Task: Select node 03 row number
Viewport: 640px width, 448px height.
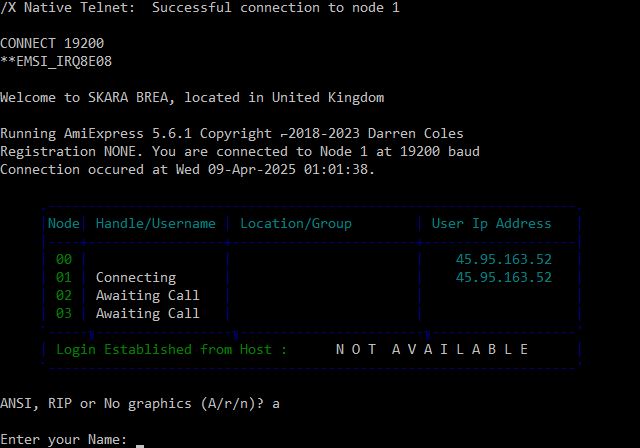Action: (64, 313)
